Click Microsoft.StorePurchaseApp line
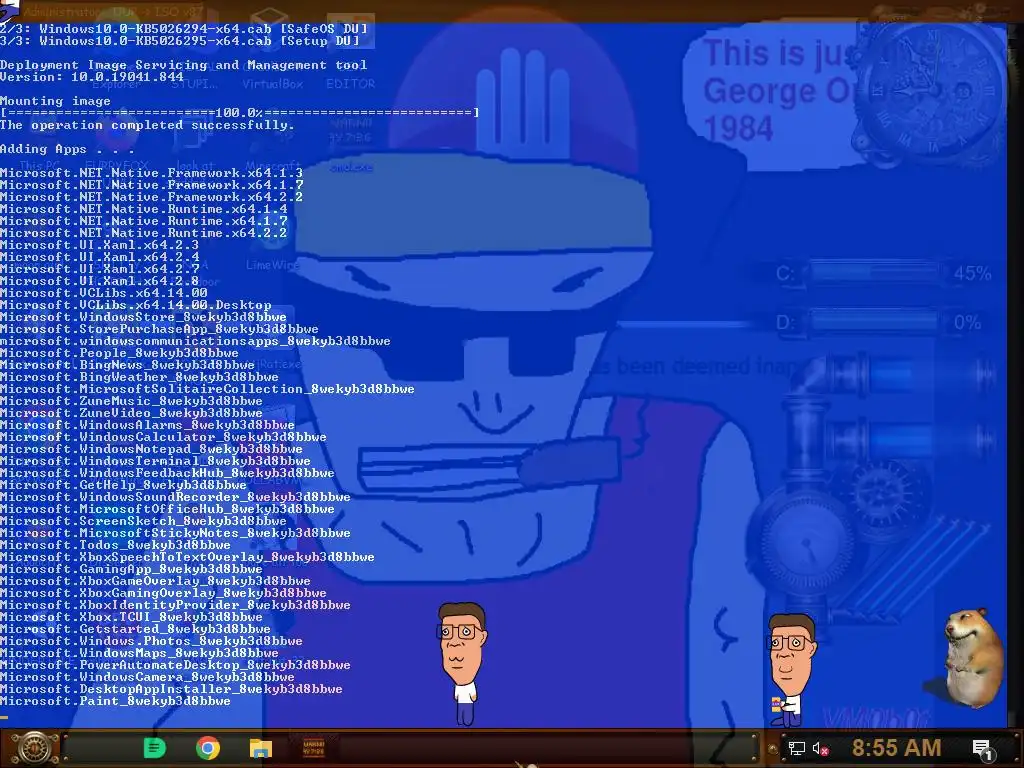1024x768 pixels. click(159, 329)
